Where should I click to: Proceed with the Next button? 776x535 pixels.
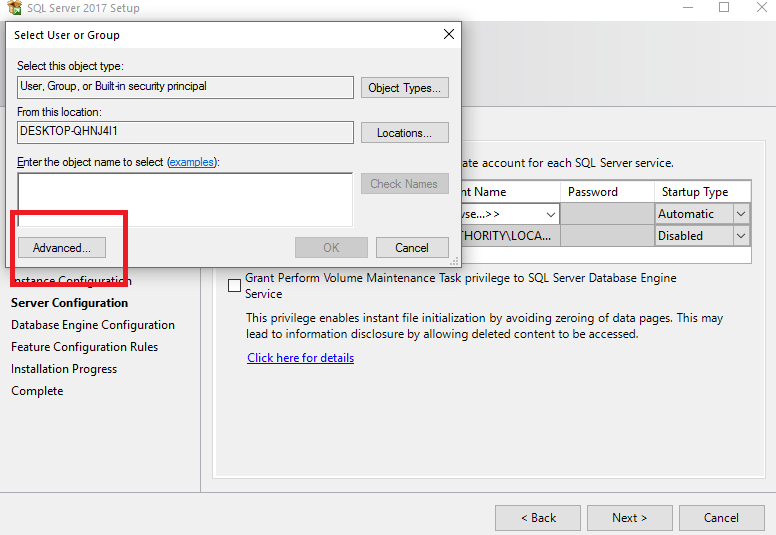[x=630, y=518]
